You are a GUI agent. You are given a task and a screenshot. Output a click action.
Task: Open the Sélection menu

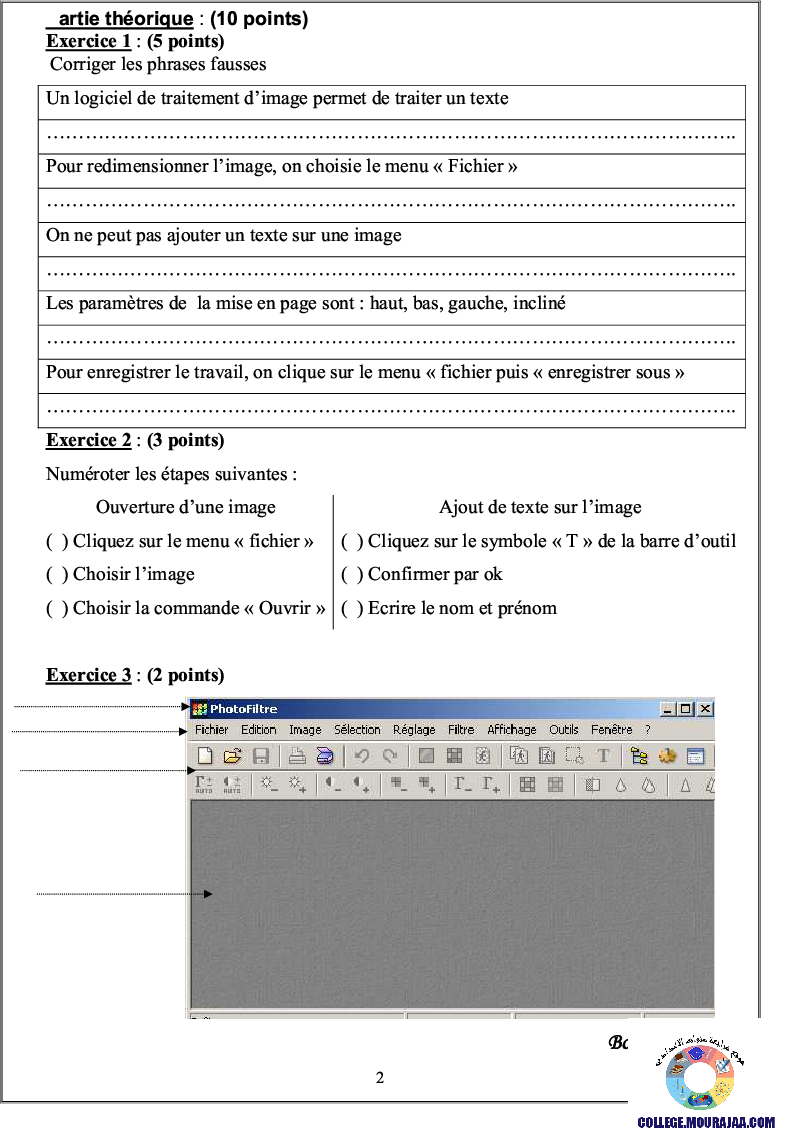pyautogui.click(x=357, y=730)
